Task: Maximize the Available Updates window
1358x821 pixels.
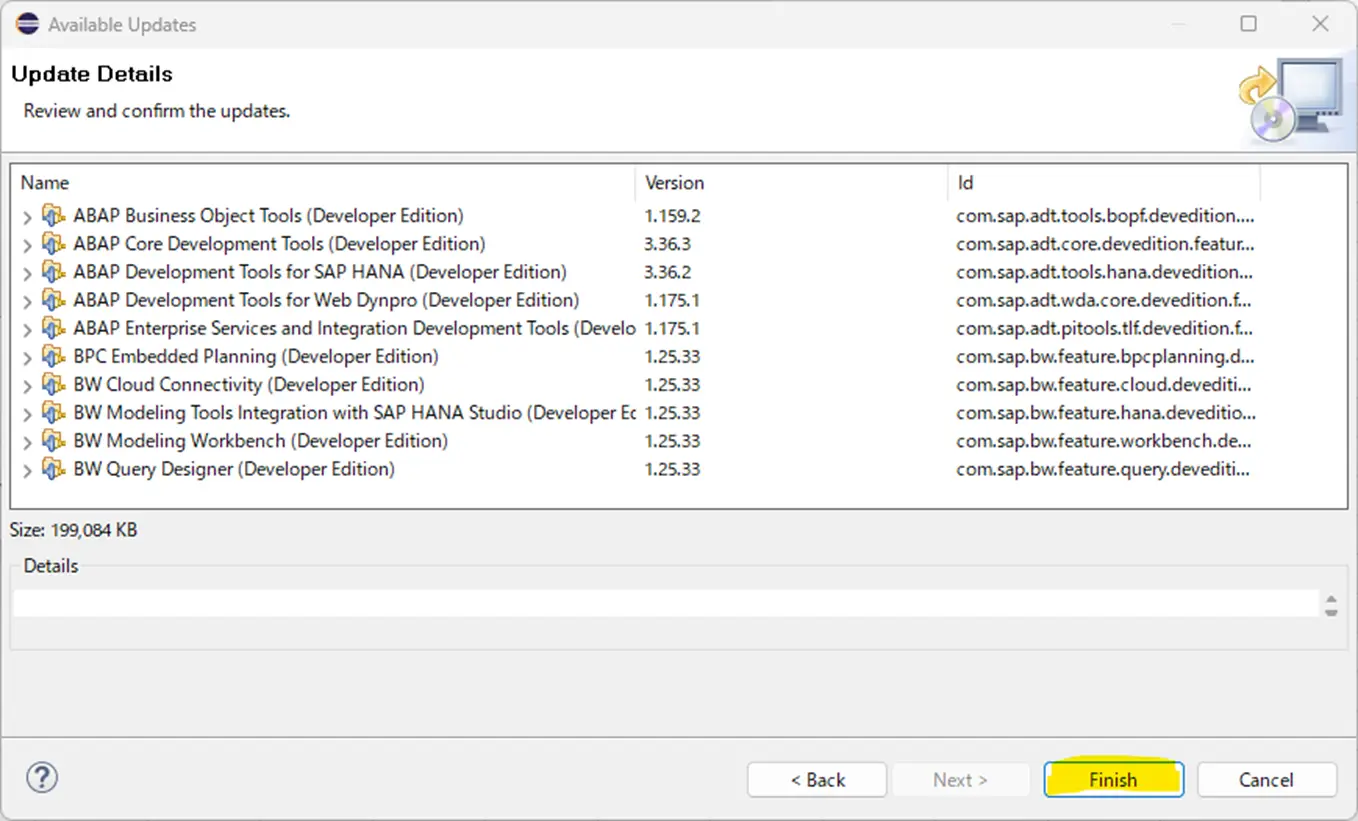Action: (1249, 24)
